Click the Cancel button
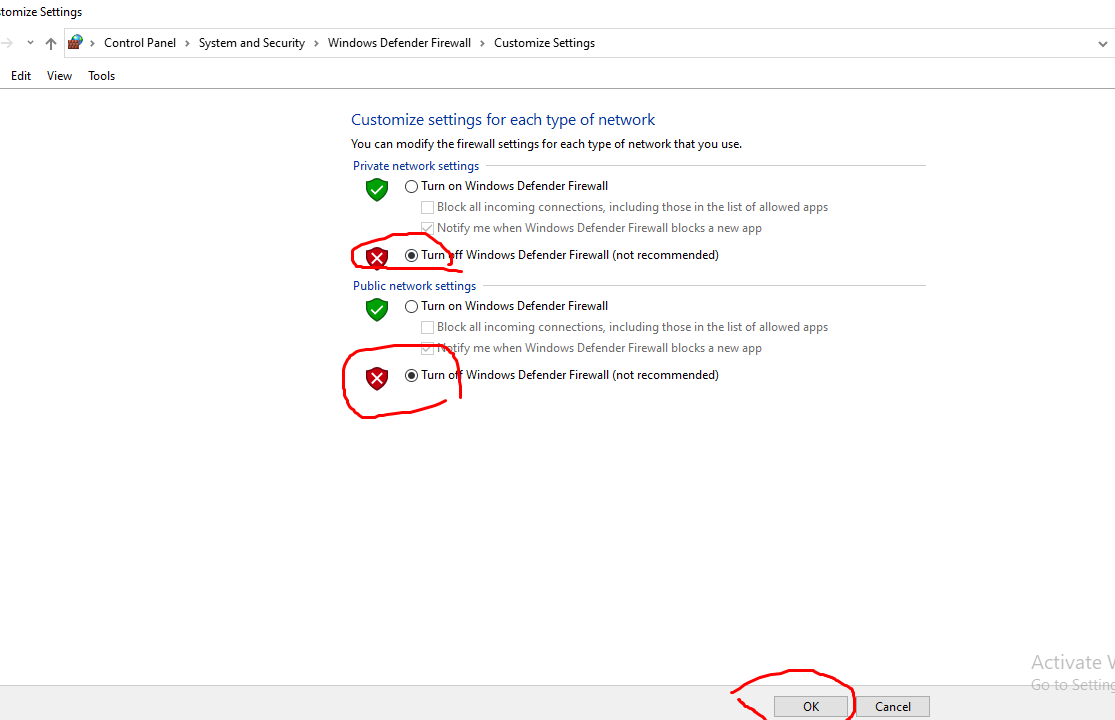Image resolution: width=1115 pixels, height=720 pixels. [892, 706]
